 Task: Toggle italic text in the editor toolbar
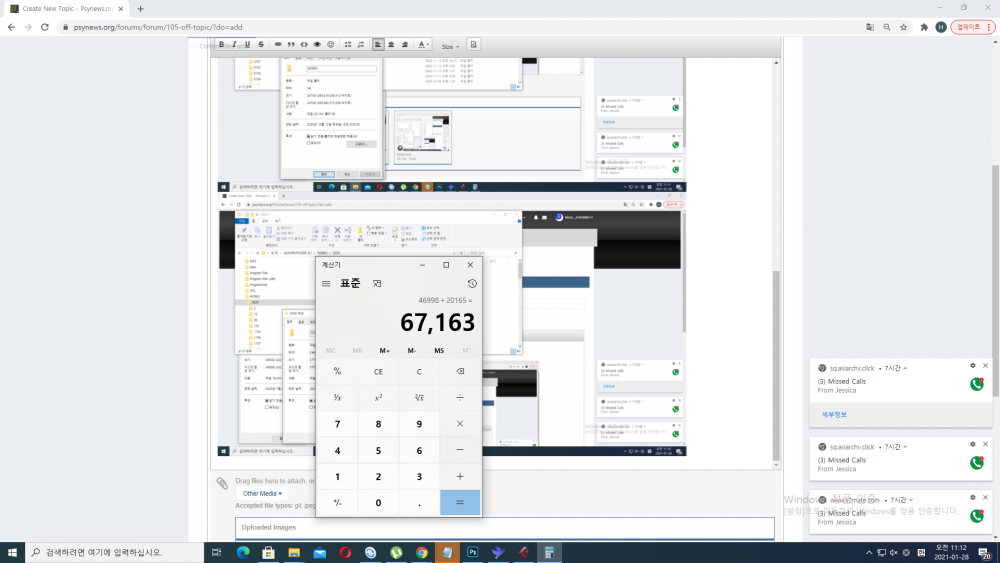234,45
